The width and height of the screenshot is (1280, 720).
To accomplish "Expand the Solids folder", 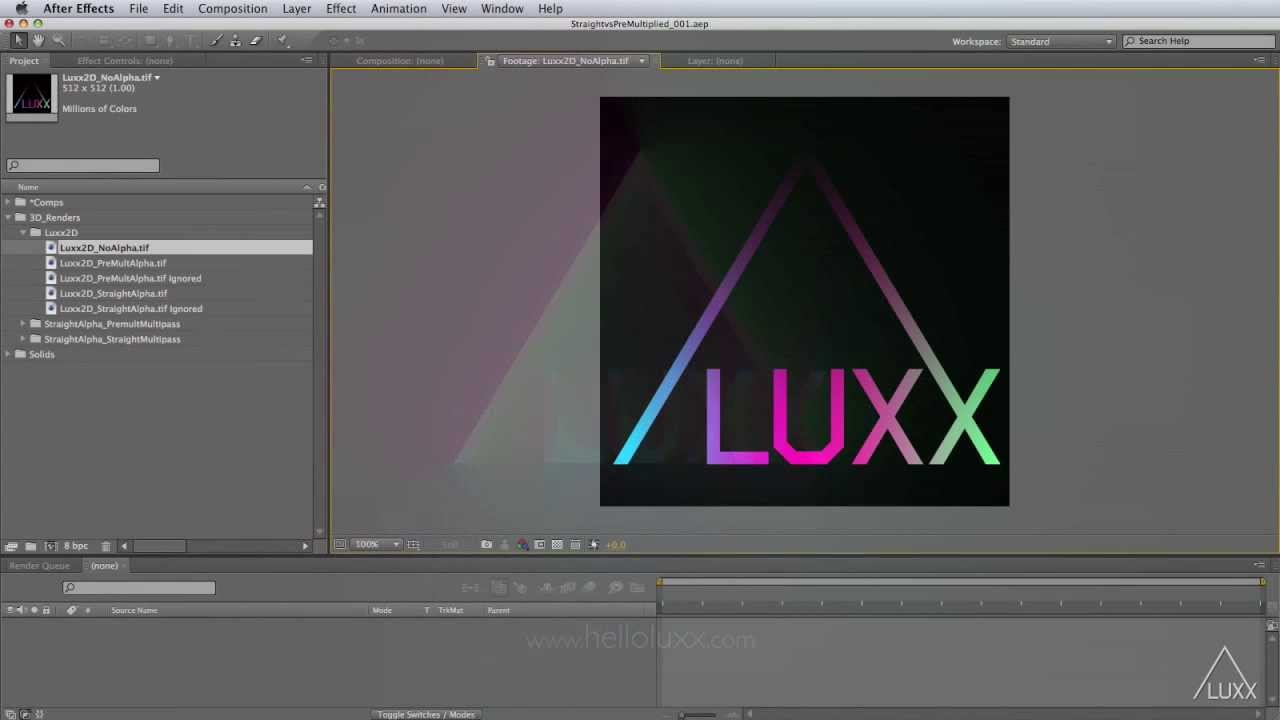I will pos(8,354).
